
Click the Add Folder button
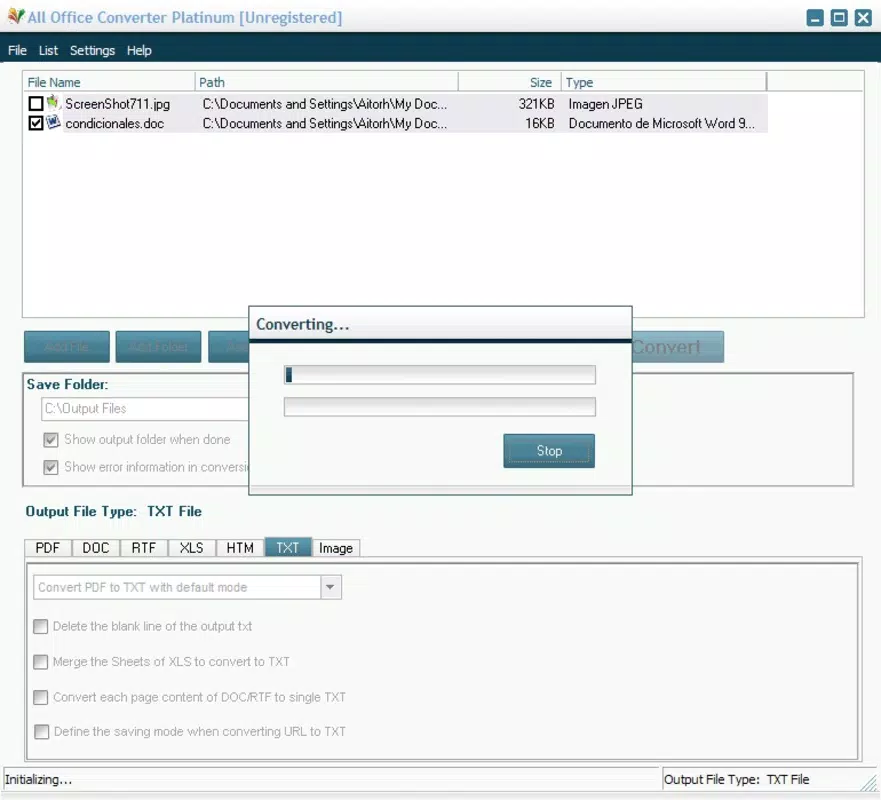pyautogui.click(x=158, y=347)
